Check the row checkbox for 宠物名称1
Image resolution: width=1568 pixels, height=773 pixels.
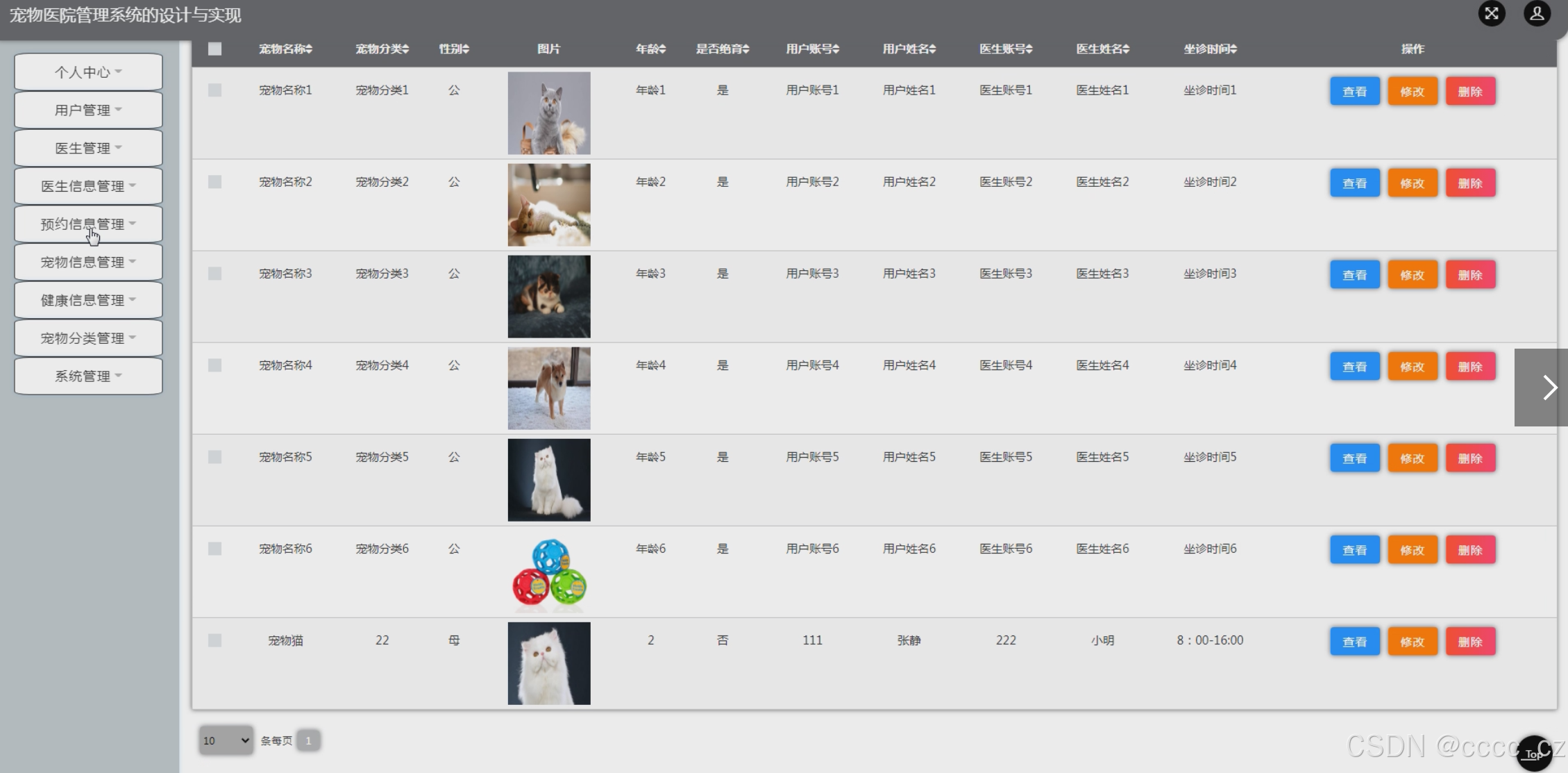[214, 90]
